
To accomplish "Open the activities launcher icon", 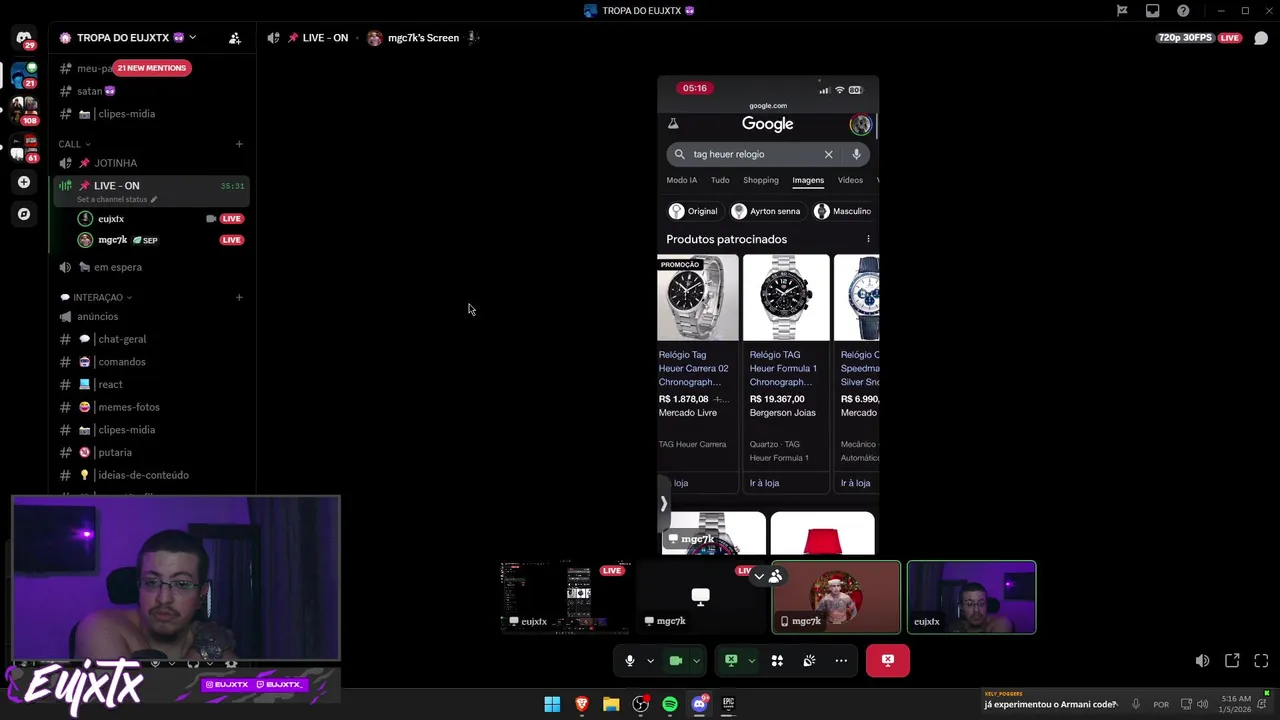I will (x=777, y=660).
